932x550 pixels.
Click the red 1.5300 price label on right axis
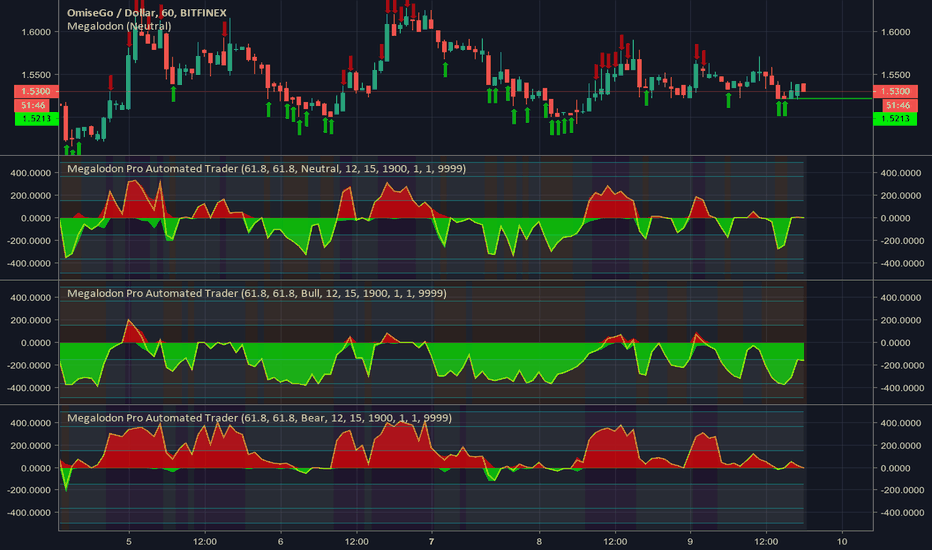pos(895,92)
